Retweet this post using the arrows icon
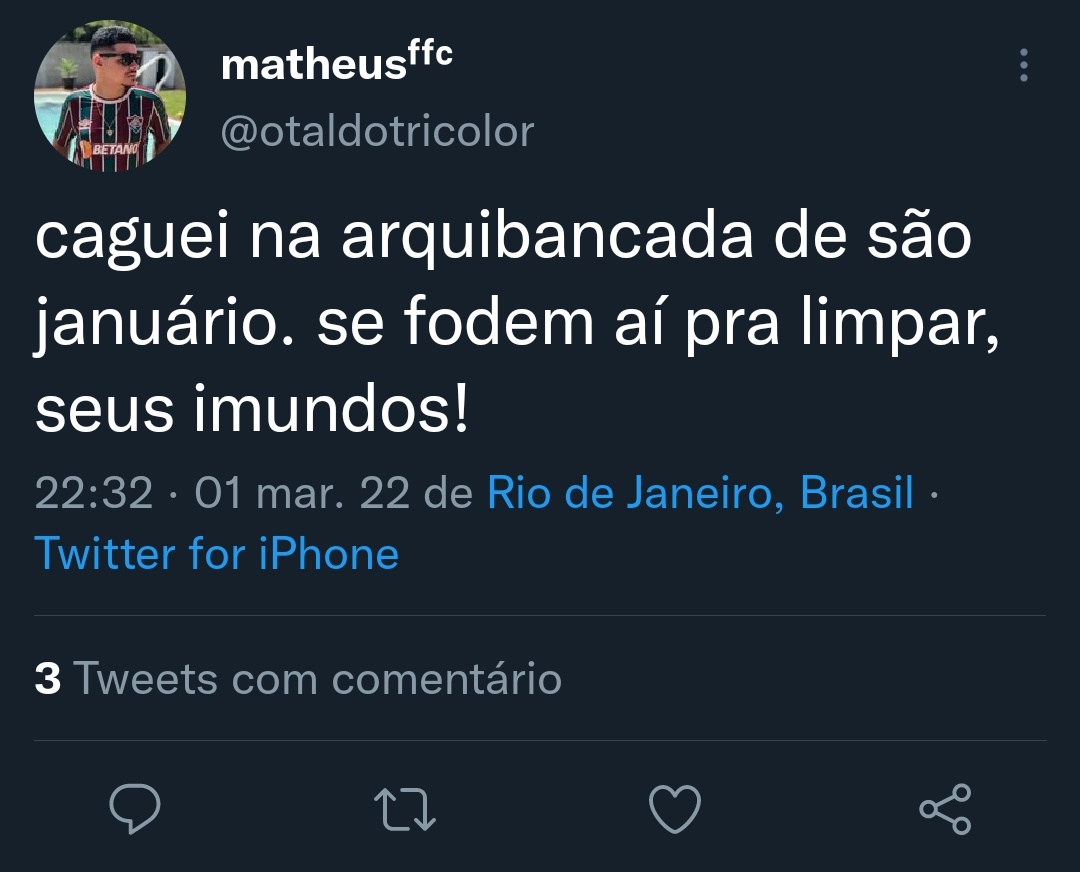Viewport: 1080px width, 872px height. point(404,808)
